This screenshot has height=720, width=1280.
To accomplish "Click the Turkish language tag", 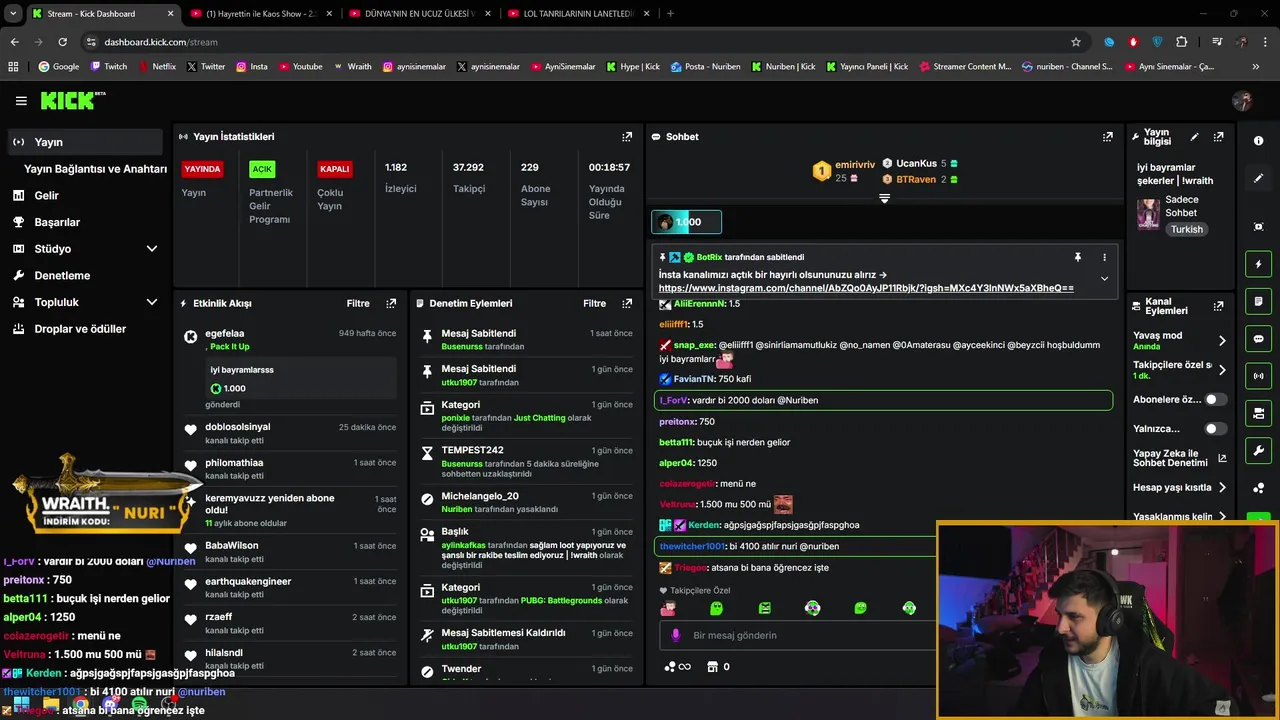I will (1187, 229).
